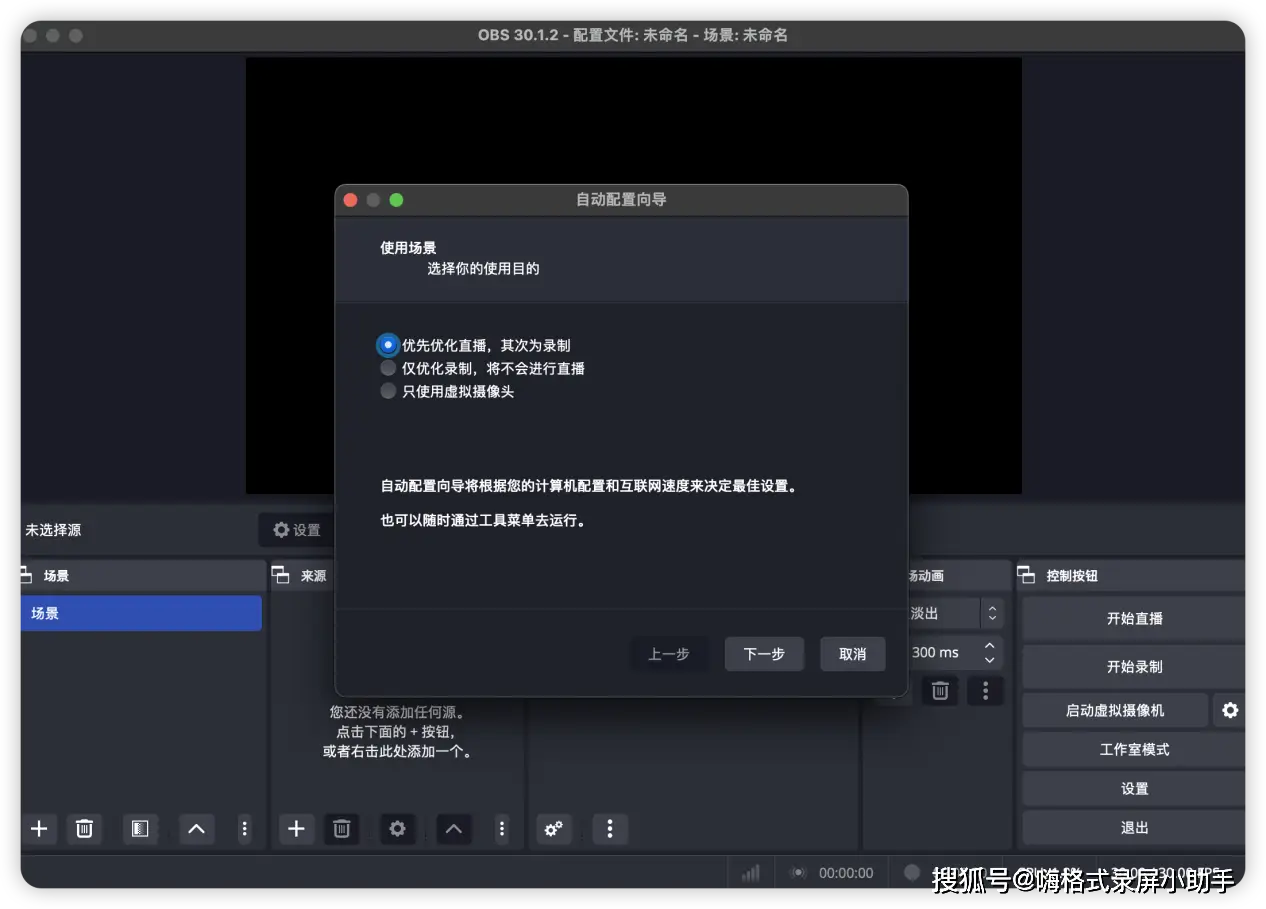This screenshot has height=909, width=1266.
Task: Add a new source with the plus icon
Action: pos(296,828)
